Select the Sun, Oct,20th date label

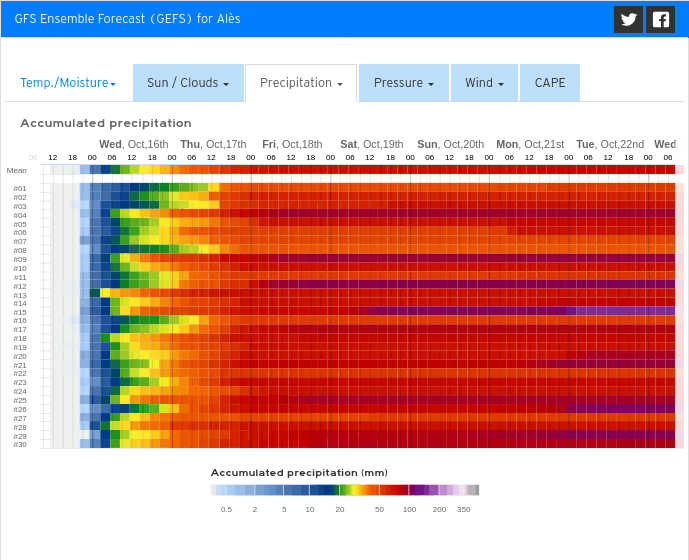tap(450, 144)
